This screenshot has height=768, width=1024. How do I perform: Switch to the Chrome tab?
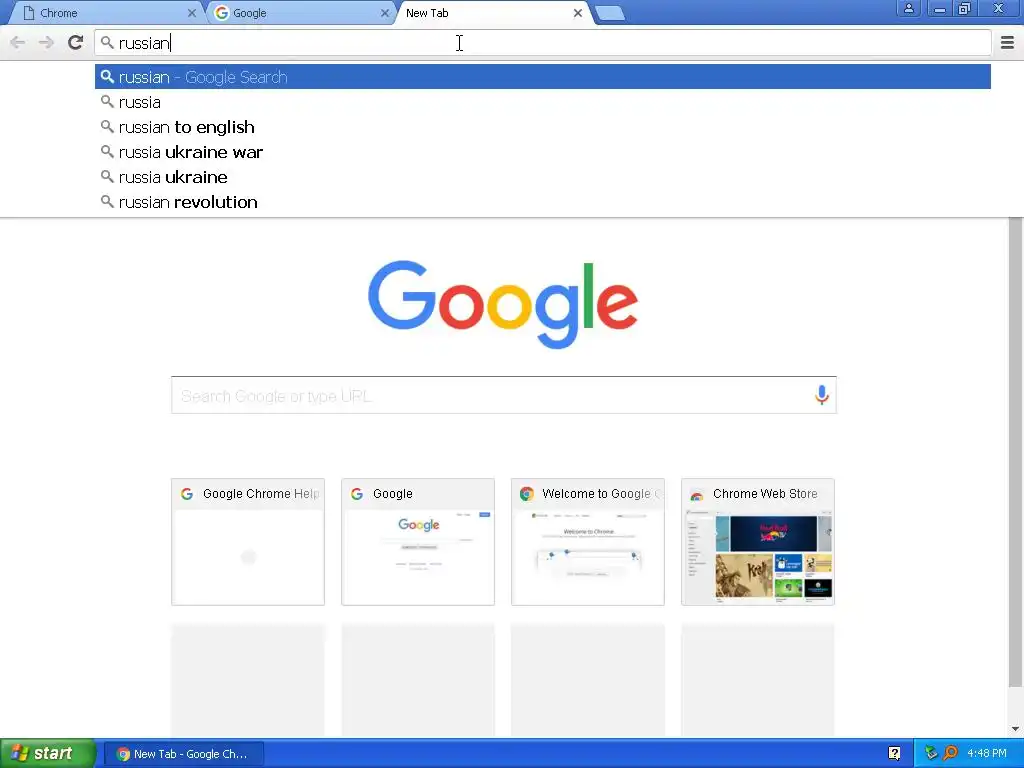pyautogui.click(x=108, y=13)
